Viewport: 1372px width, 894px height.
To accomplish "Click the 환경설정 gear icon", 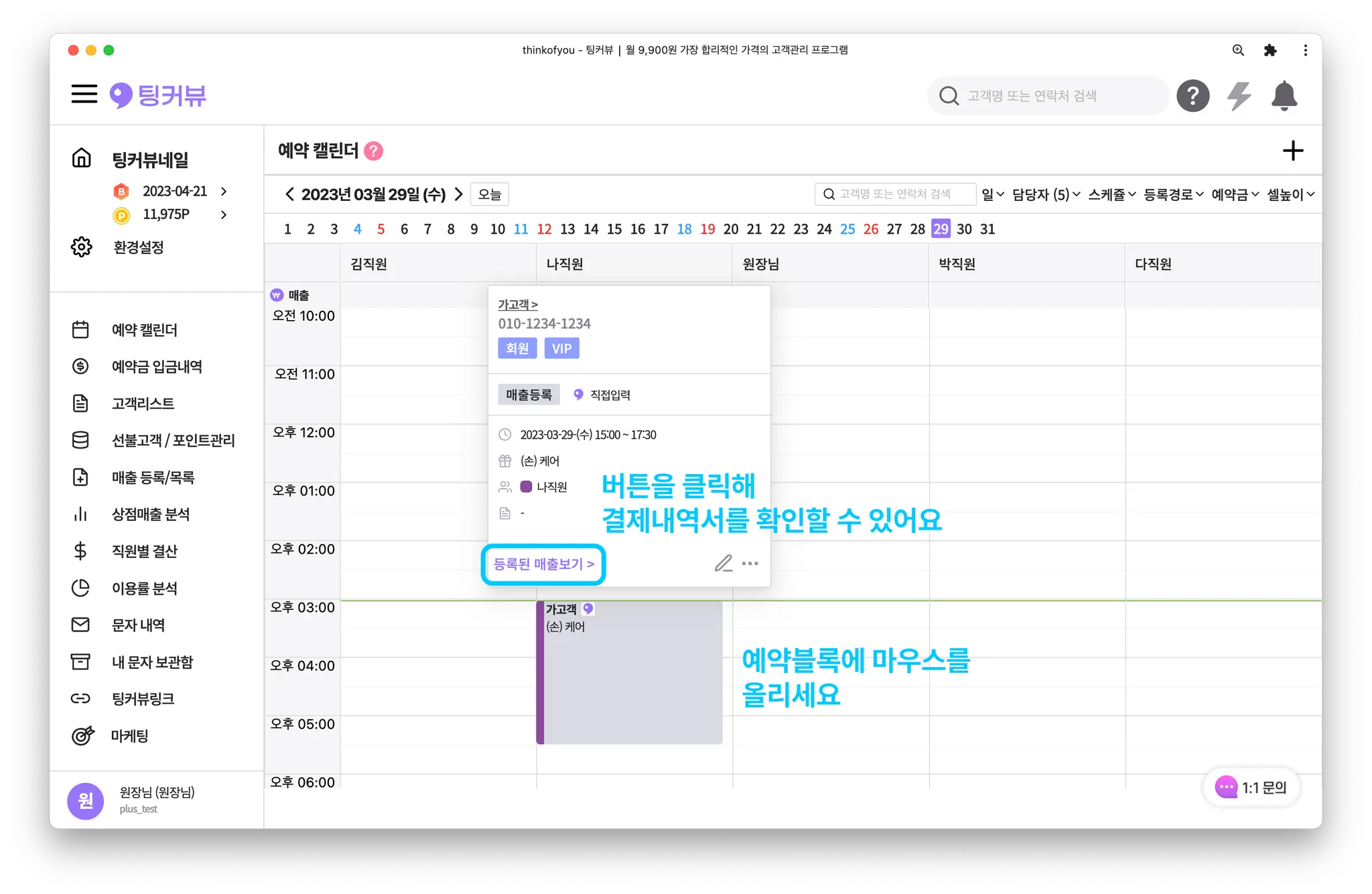I will coord(82,247).
